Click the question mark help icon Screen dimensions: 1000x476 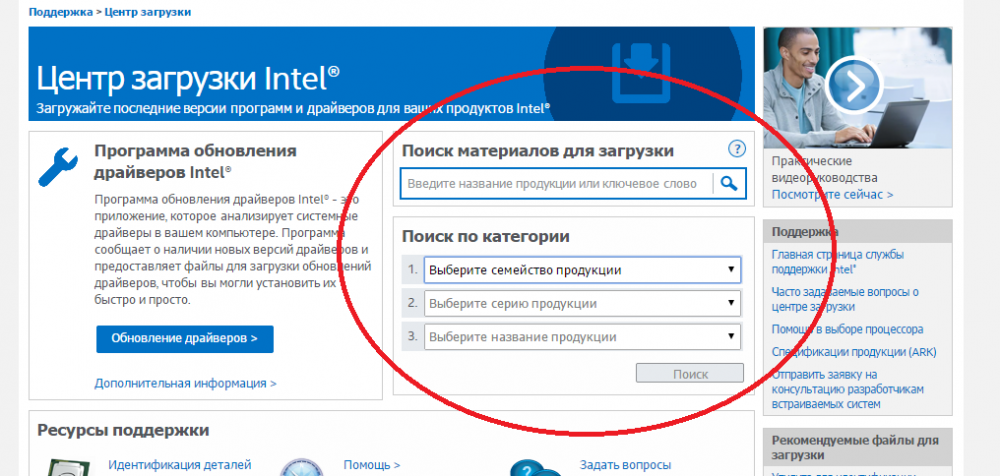[x=737, y=149]
